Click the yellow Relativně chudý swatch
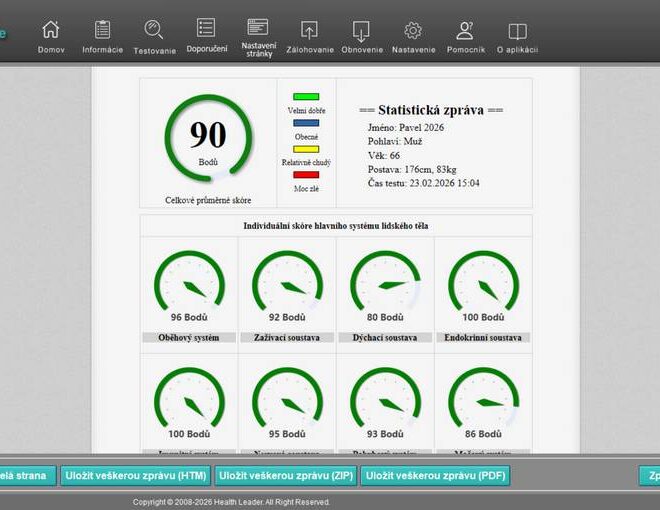Image resolution: width=660 pixels, height=510 pixels. (x=306, y=149)
